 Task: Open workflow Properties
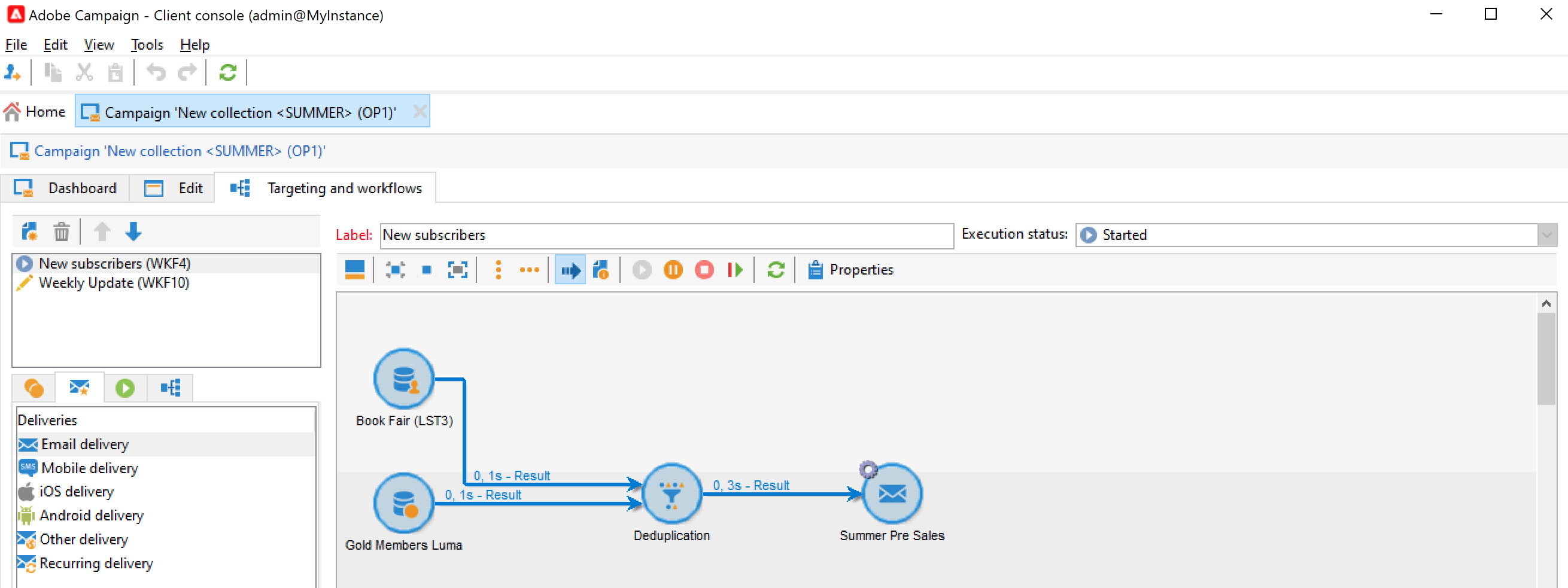tap(850, 270)
